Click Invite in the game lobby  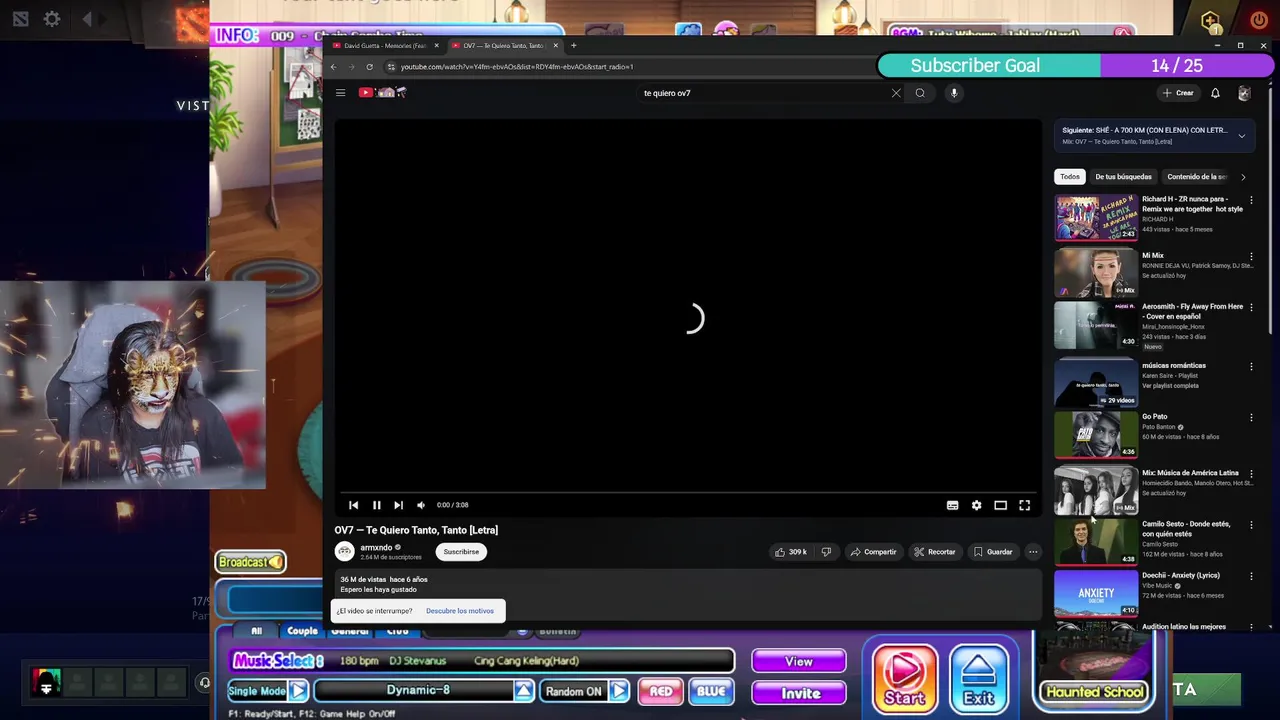[x=799, y=693]
